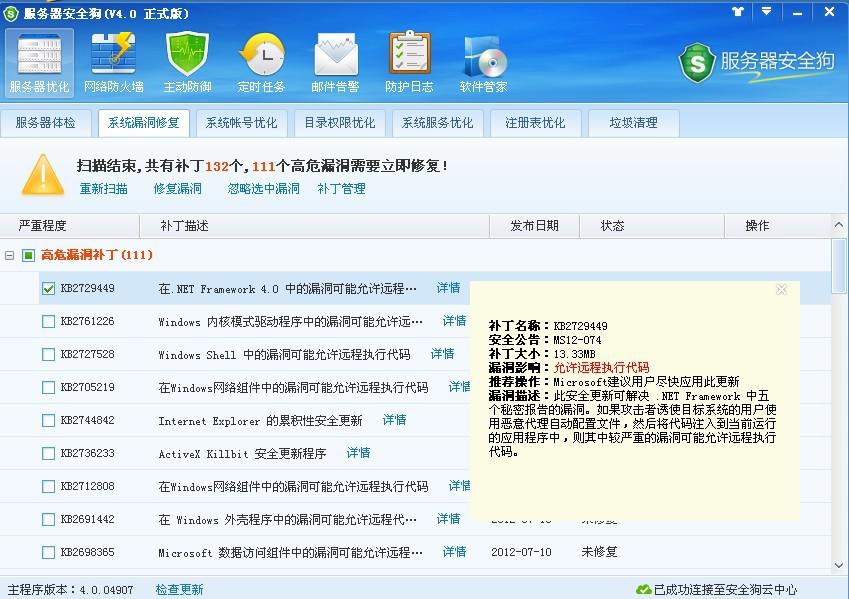849x599 pixels.
Task: Sort by the 发布日期 column header
Action: click(x=535, y=225)
